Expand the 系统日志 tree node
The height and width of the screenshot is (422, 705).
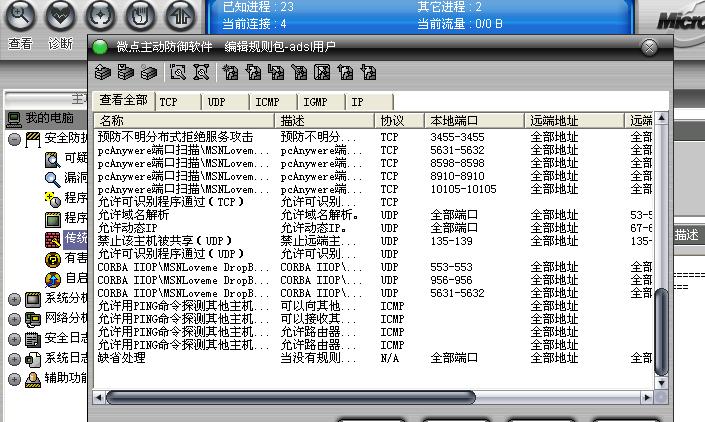[14, 359]
